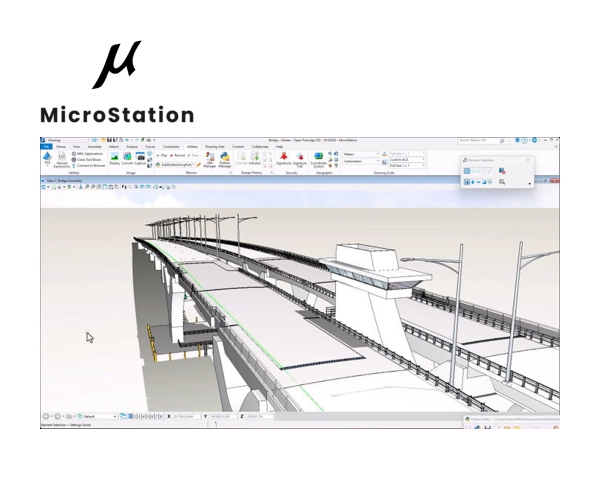
Task: Click the Zoom In magnifier in view toolbar
Action: pos(88,187)
